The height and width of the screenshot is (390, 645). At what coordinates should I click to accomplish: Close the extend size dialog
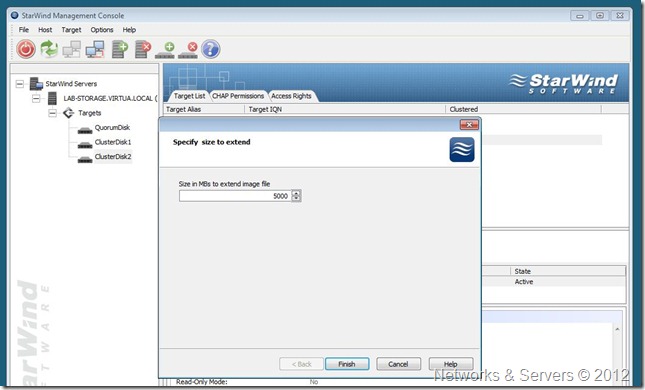pyautogui.click(x=469, y=125)
